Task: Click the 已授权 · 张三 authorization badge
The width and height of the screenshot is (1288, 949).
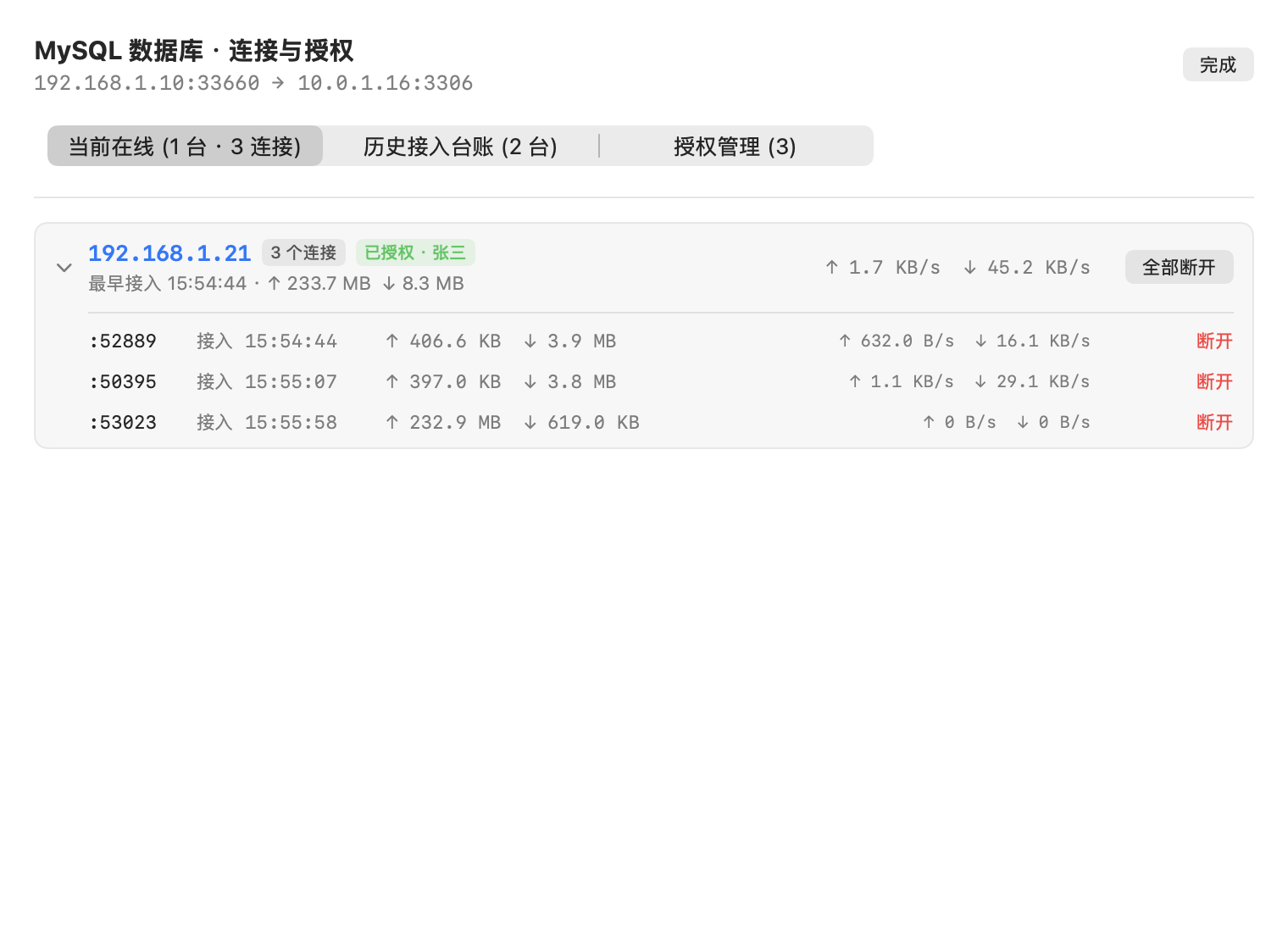Action: coord(415,253)
